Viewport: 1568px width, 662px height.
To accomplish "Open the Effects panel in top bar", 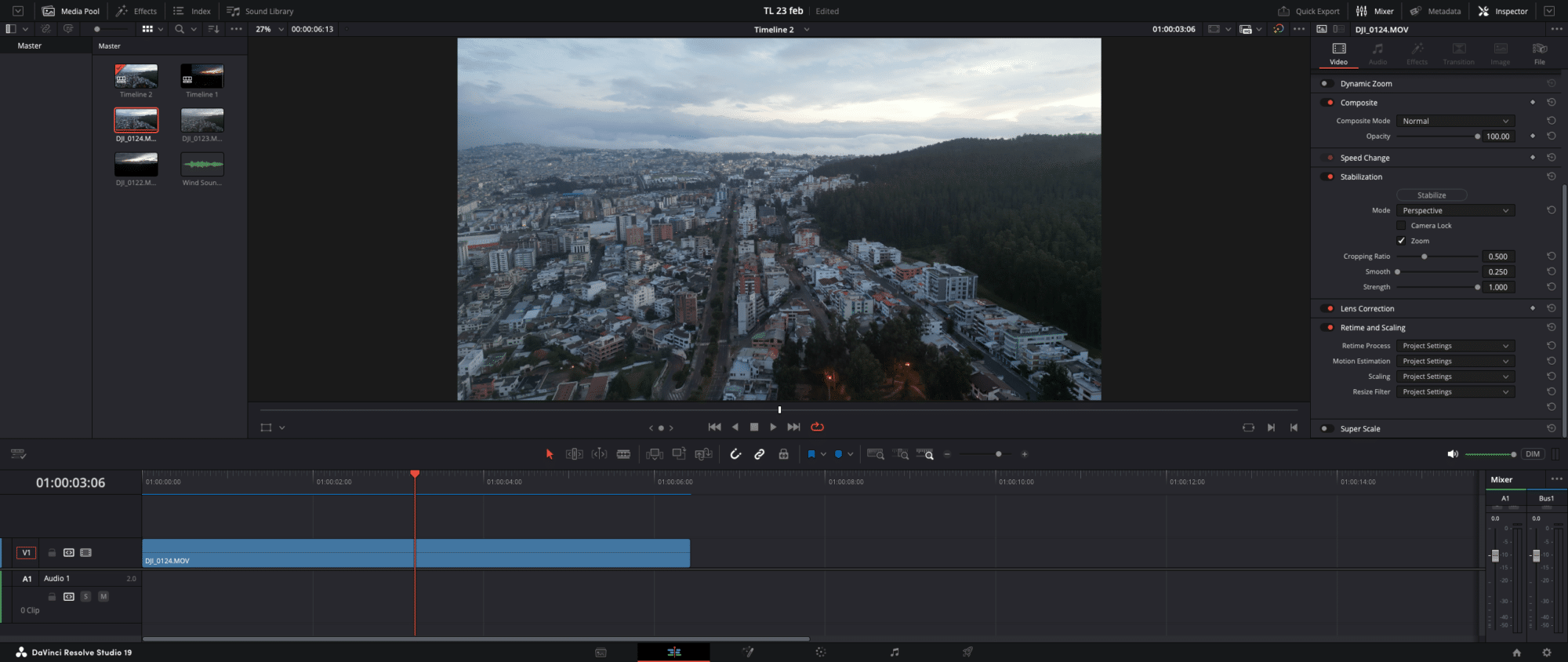I will point(136,11).
